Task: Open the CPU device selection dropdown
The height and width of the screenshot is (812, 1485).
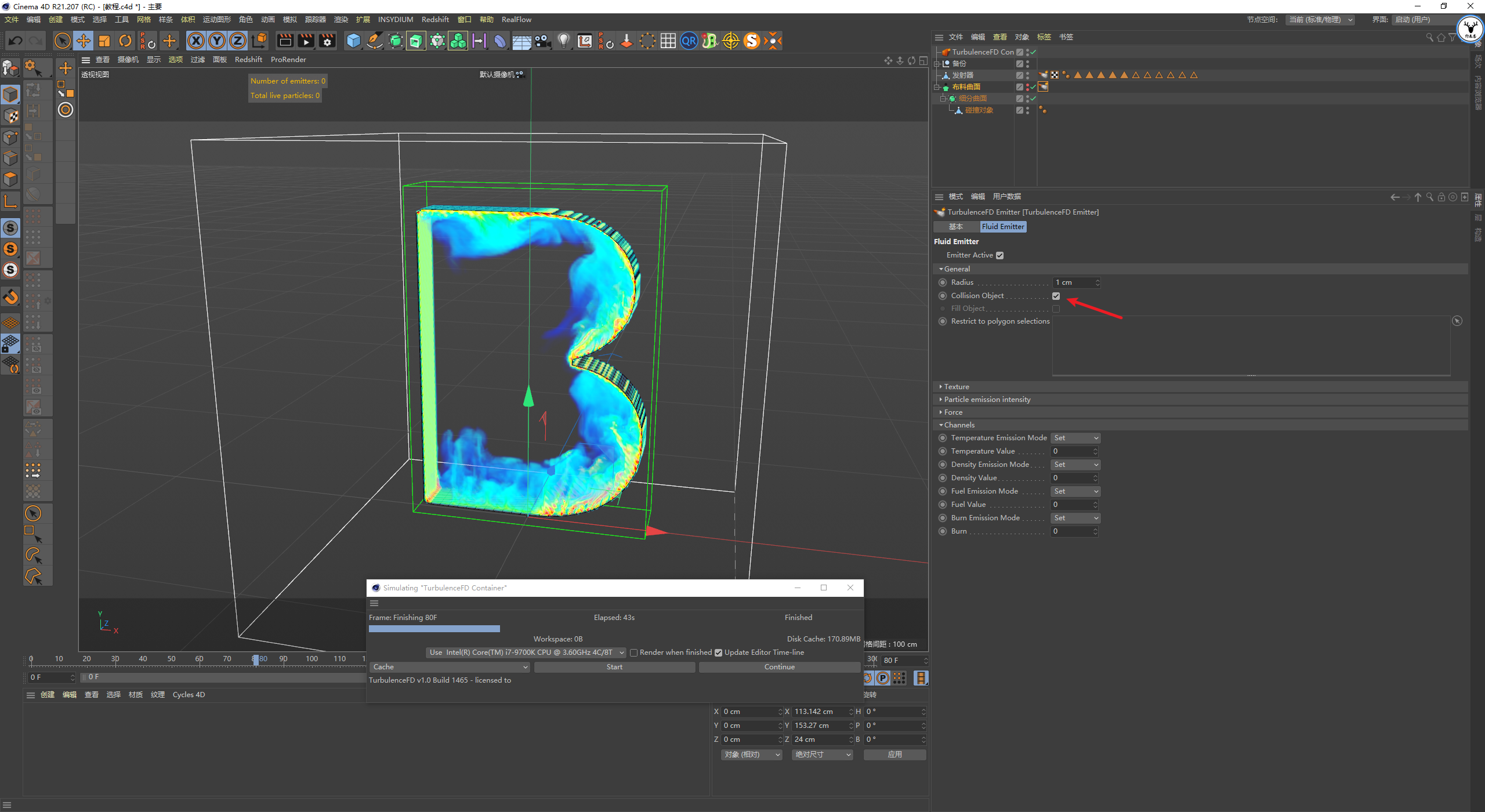Action: 526,652
